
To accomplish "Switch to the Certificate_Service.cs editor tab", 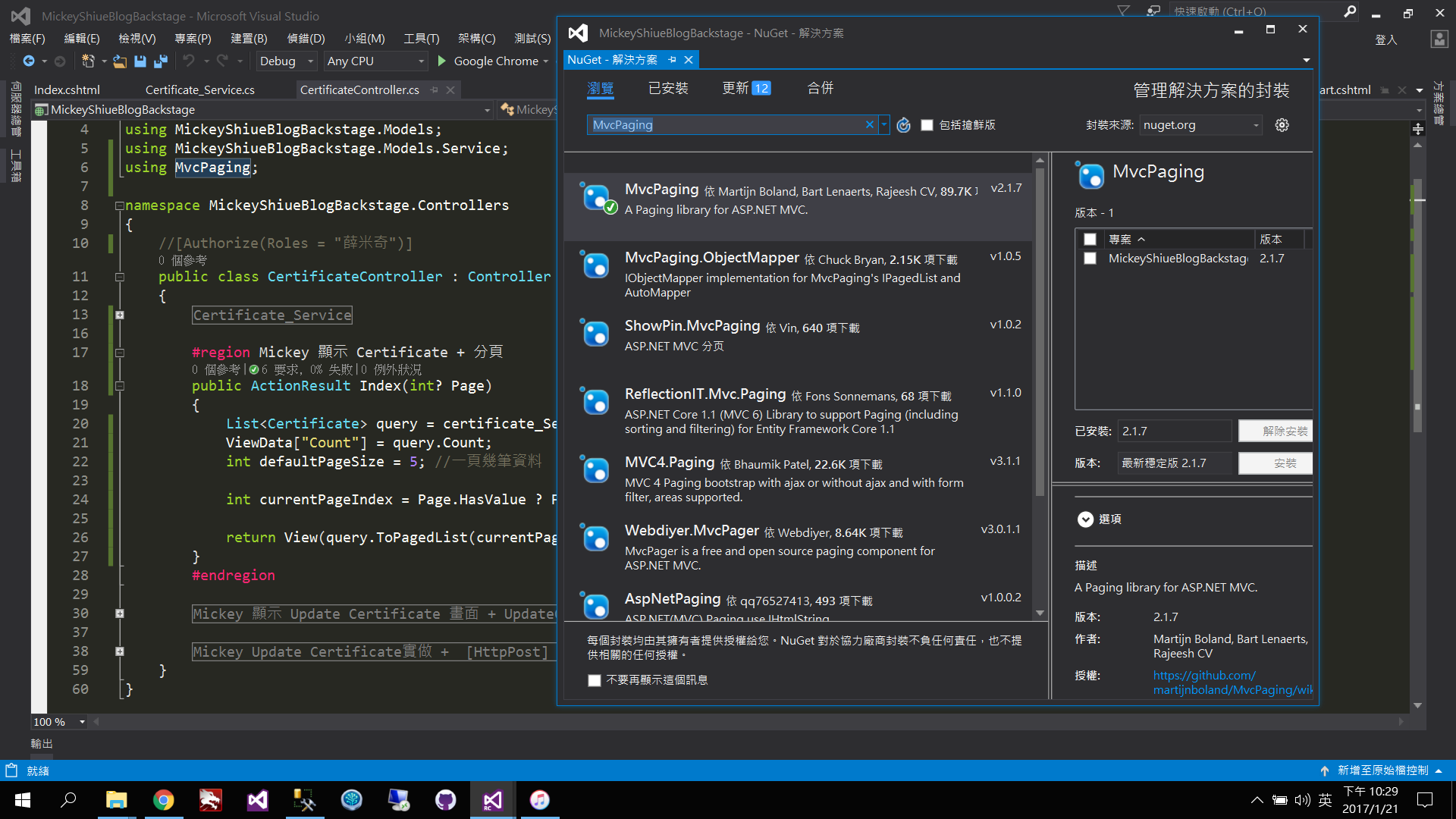I will point(200,90).
